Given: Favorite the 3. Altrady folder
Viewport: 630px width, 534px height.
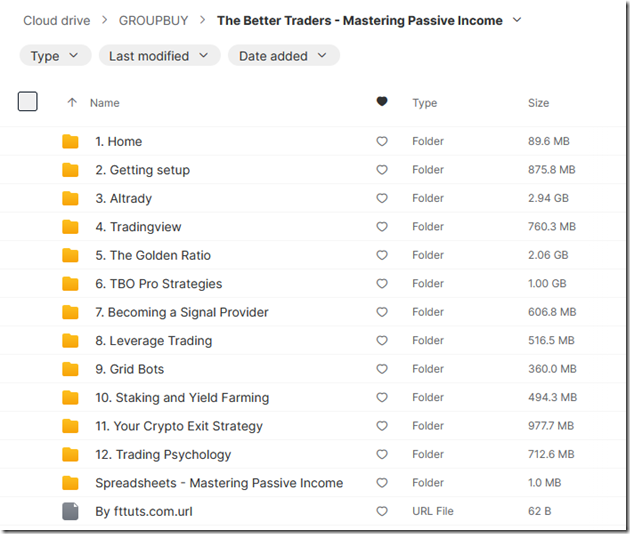Looking at the screenshot, I should pos(382,198).
